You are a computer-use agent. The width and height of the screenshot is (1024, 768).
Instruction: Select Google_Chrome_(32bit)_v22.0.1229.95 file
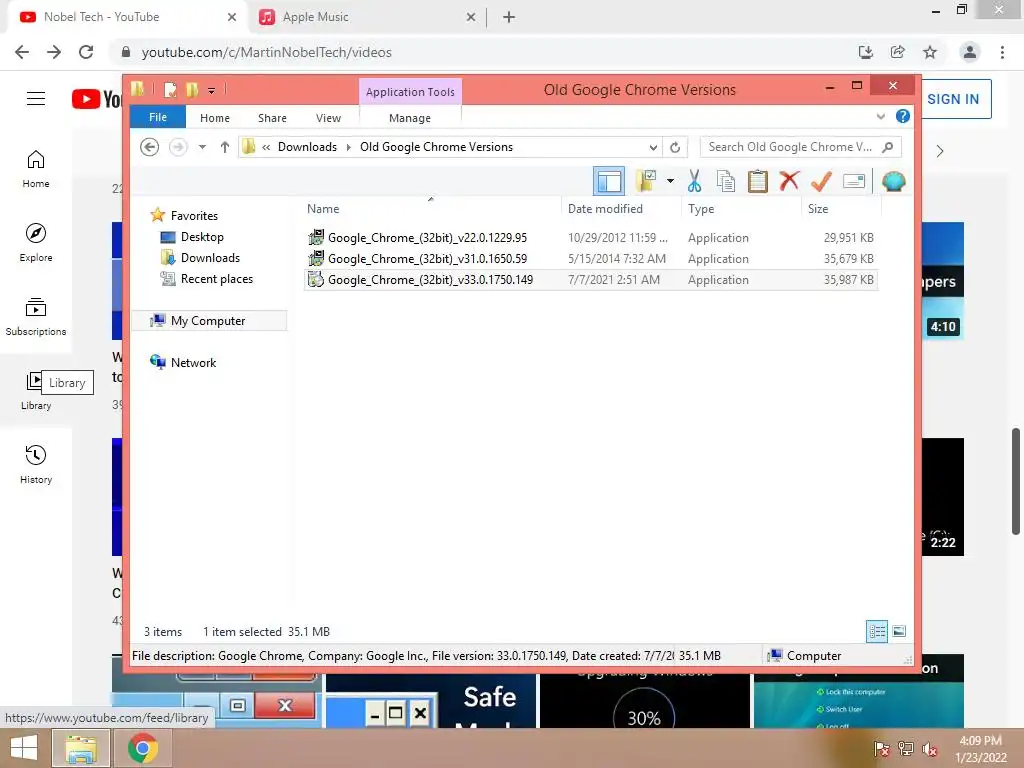point(590,238)
